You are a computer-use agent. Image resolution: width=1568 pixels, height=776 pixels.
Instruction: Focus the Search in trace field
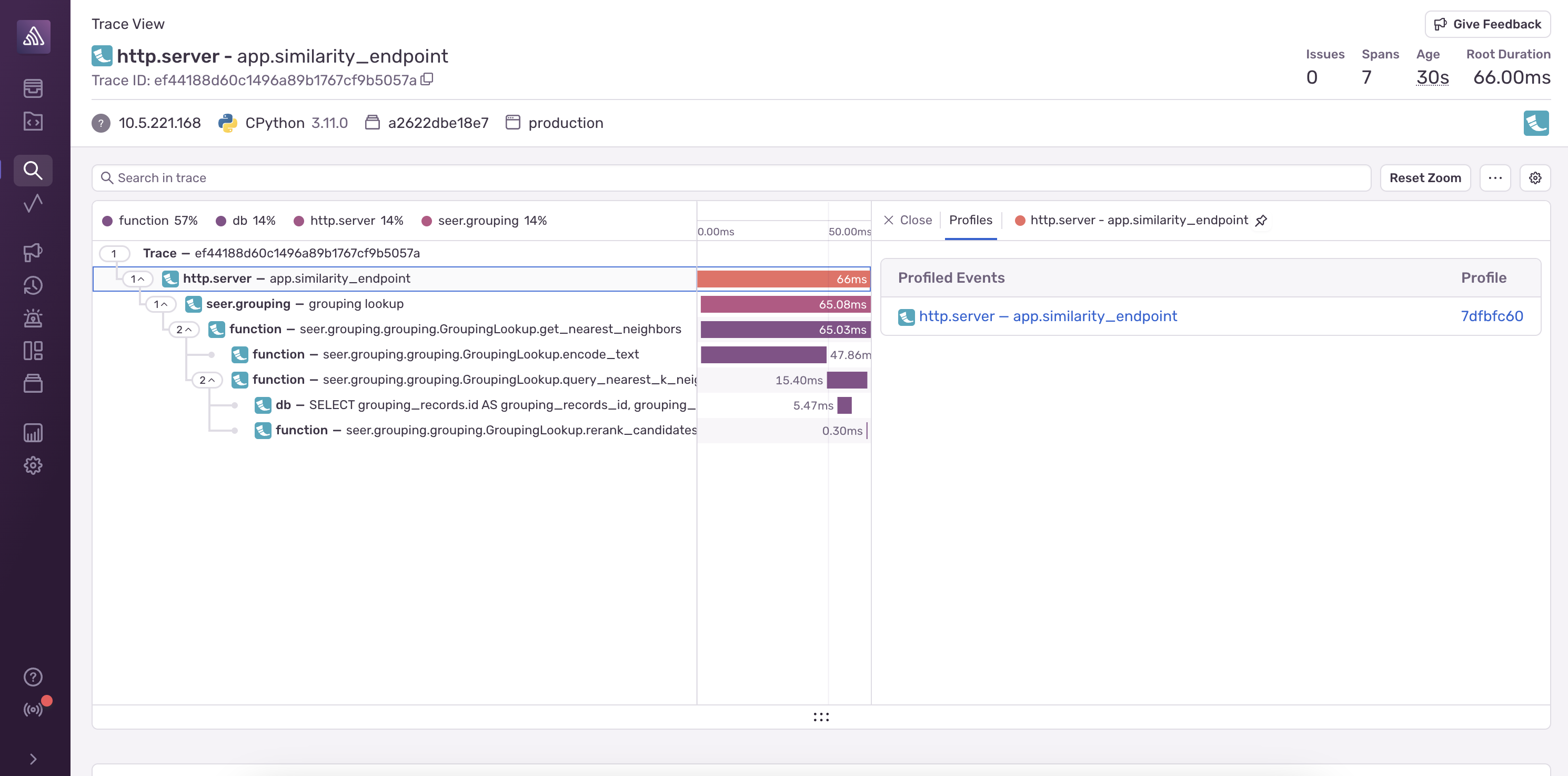pos(730,178)
